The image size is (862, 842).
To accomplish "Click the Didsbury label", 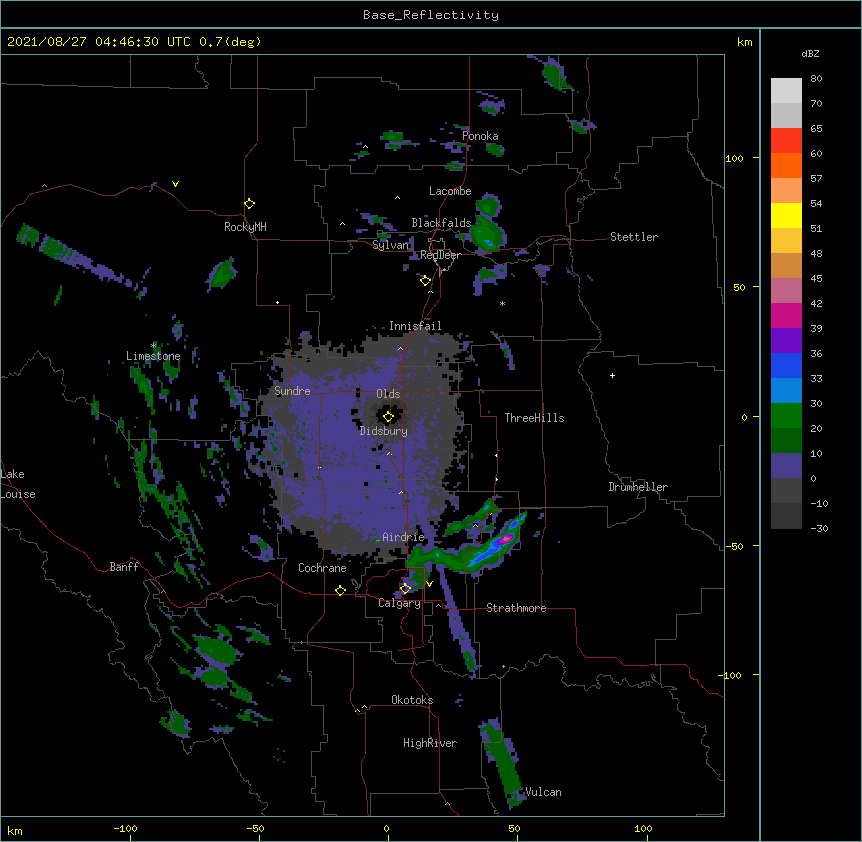I will [384, 431].
